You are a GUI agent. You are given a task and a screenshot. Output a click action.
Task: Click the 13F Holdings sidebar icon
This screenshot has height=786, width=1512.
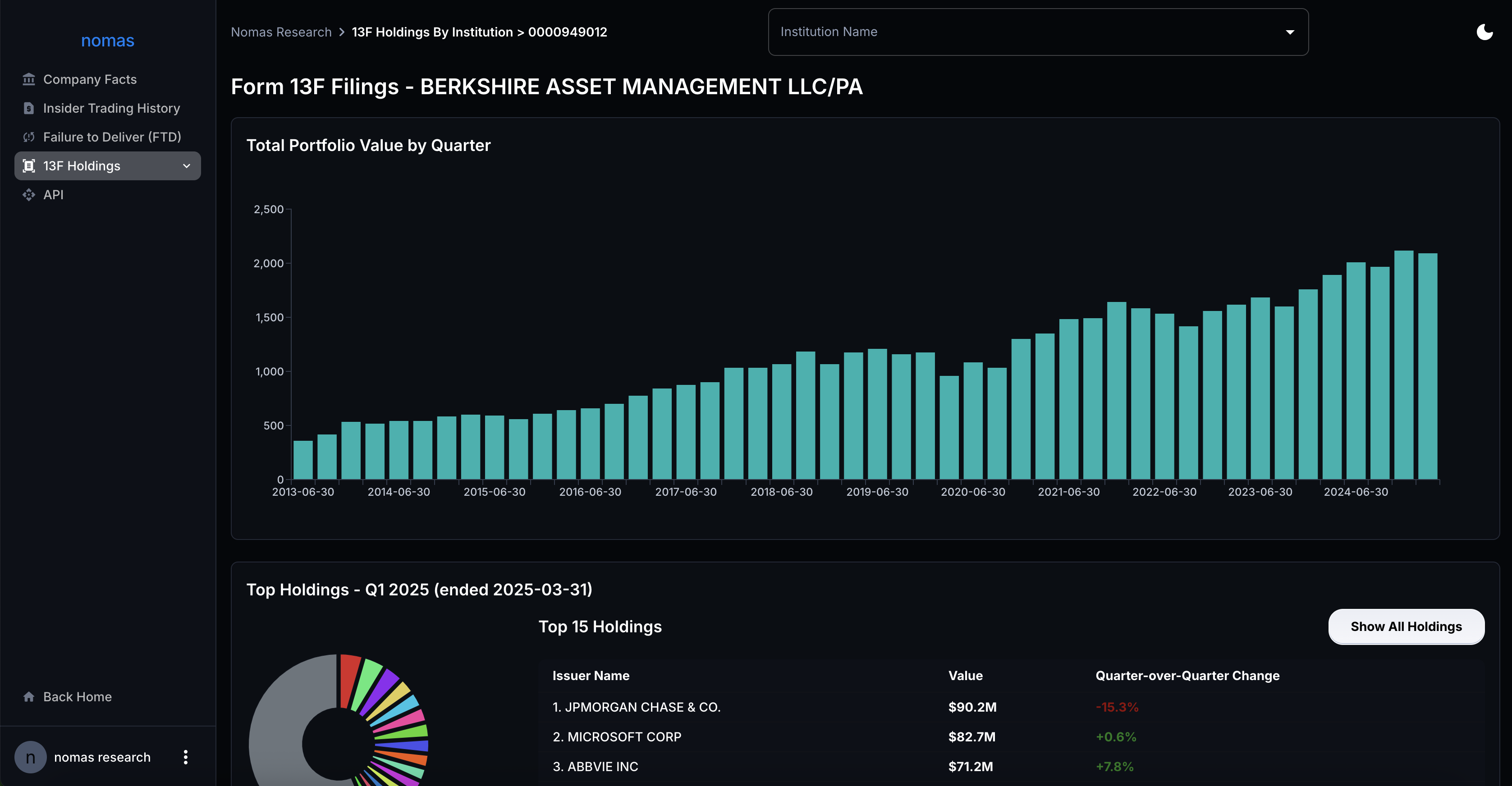[29, 166]
